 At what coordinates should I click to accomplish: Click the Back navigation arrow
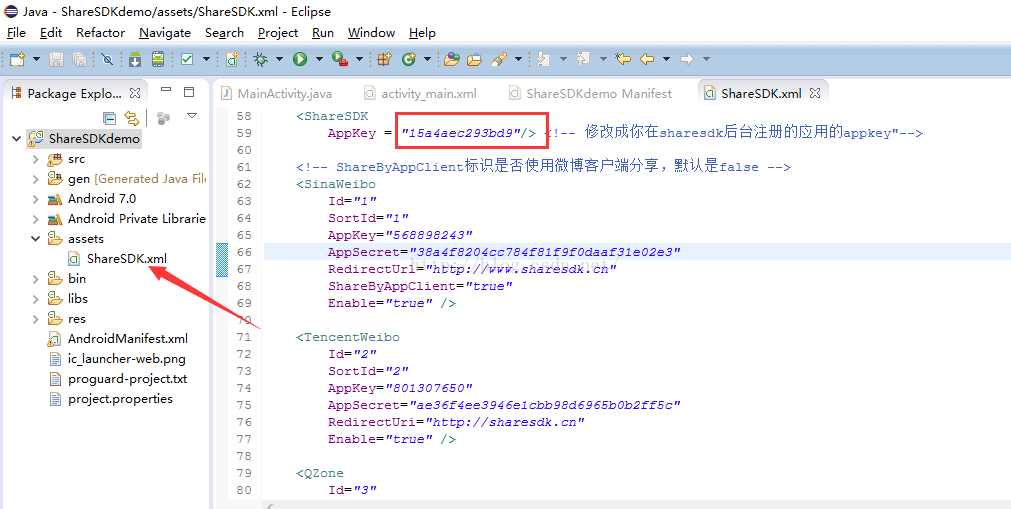pos(647,59)
